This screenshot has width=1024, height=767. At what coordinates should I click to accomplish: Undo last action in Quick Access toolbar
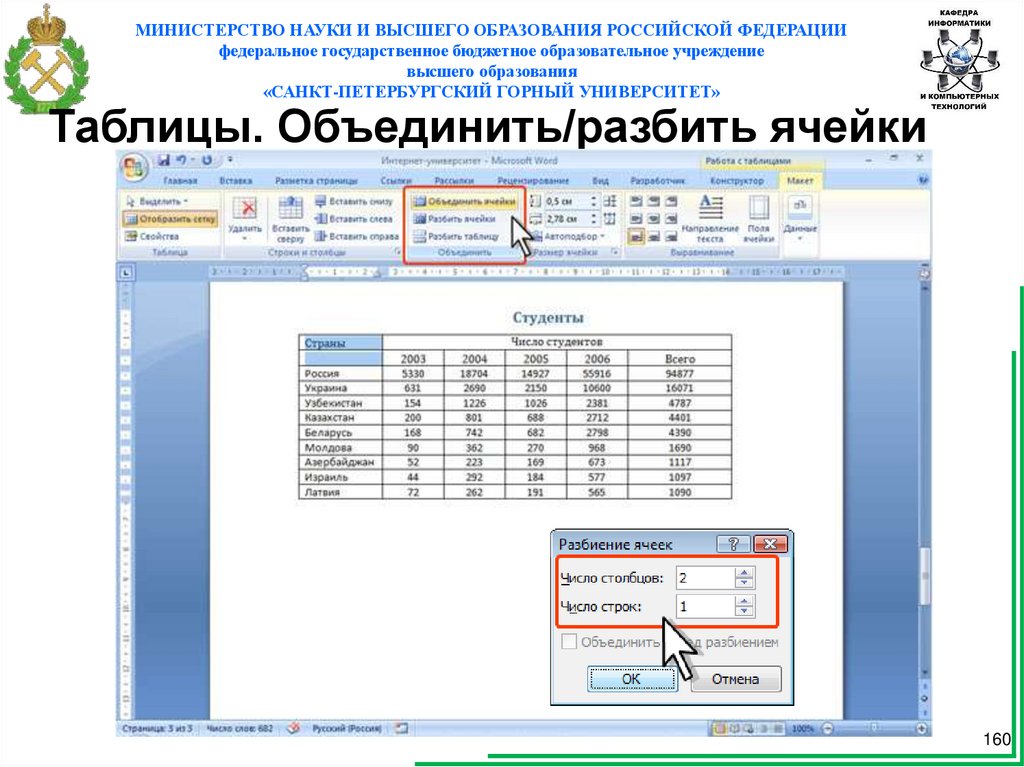(x=183, y=160)
